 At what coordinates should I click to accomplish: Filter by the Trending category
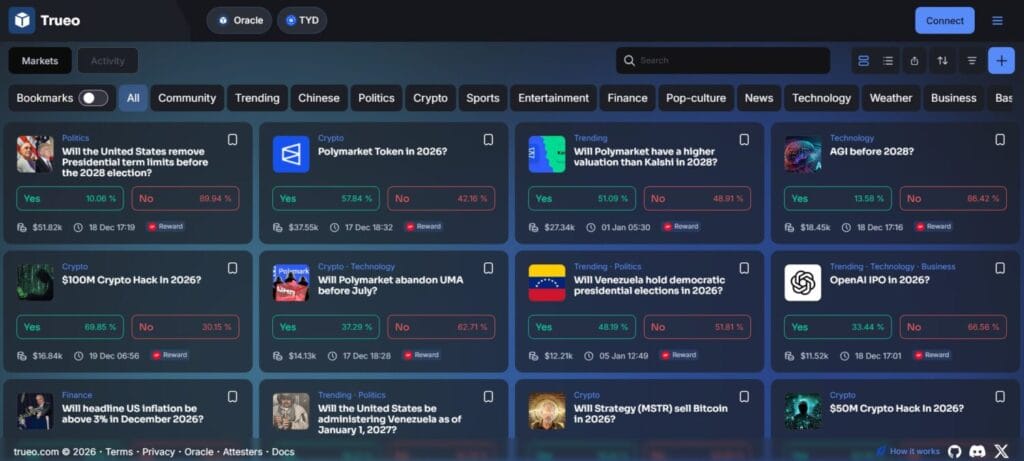[x=257, y=98]
